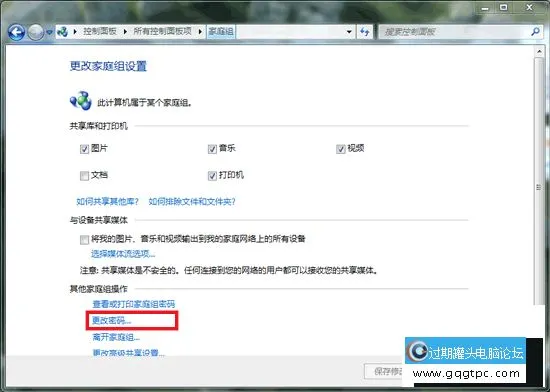550x392 pixels.
Task: Minimize the HomeGroup window
Action: (485, 8)
